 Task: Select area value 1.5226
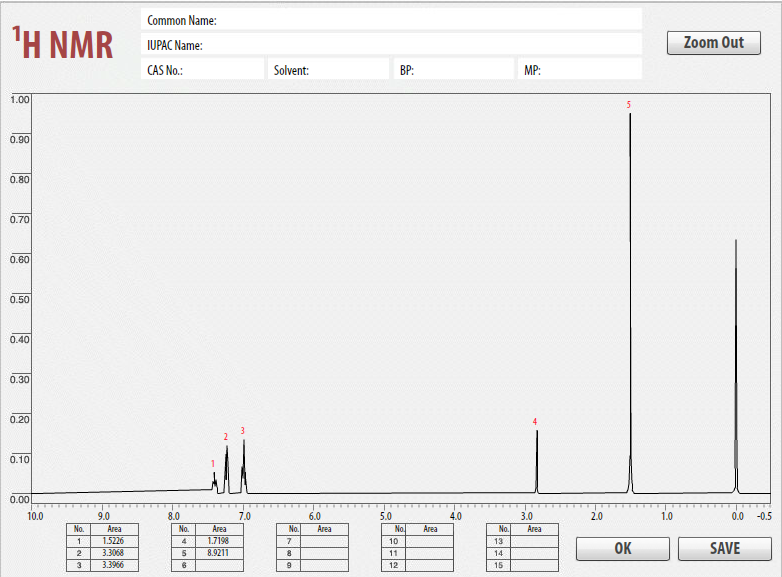(x=114, y=541)
